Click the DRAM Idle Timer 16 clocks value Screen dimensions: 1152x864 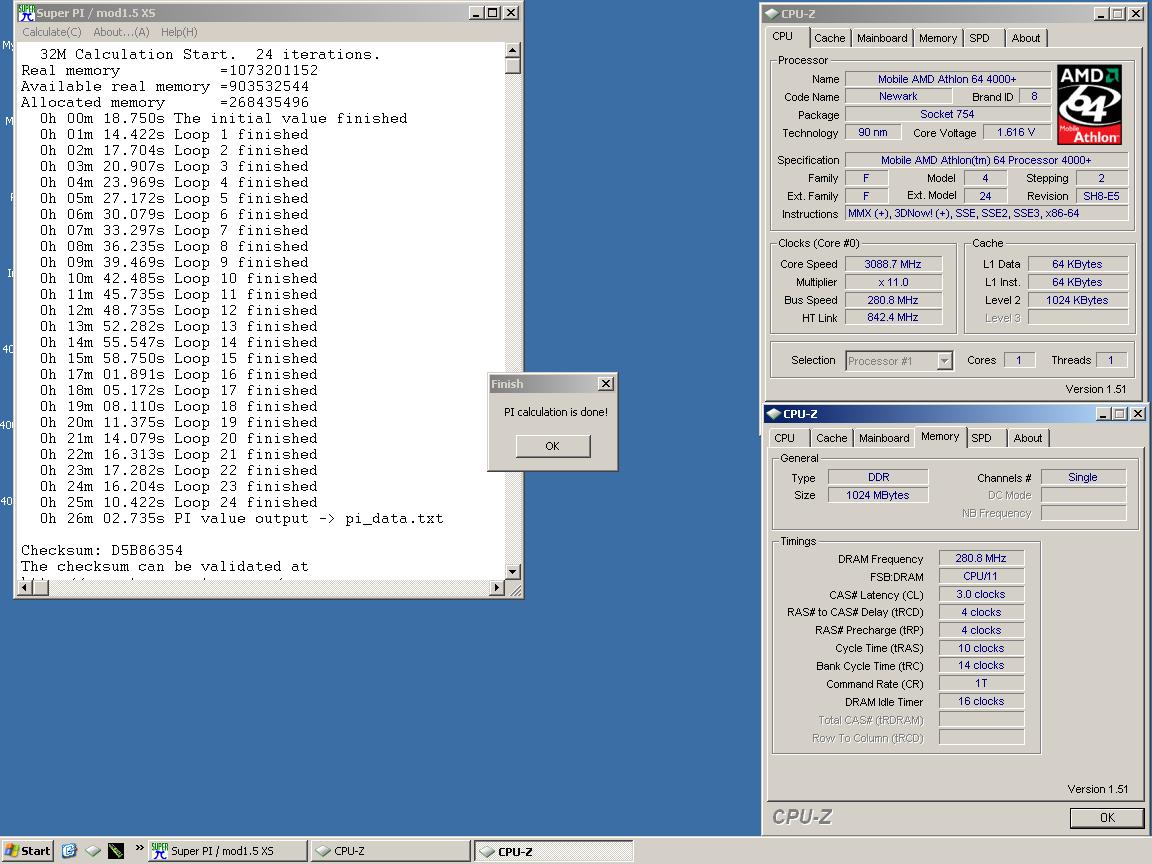[x=981, y=702]
